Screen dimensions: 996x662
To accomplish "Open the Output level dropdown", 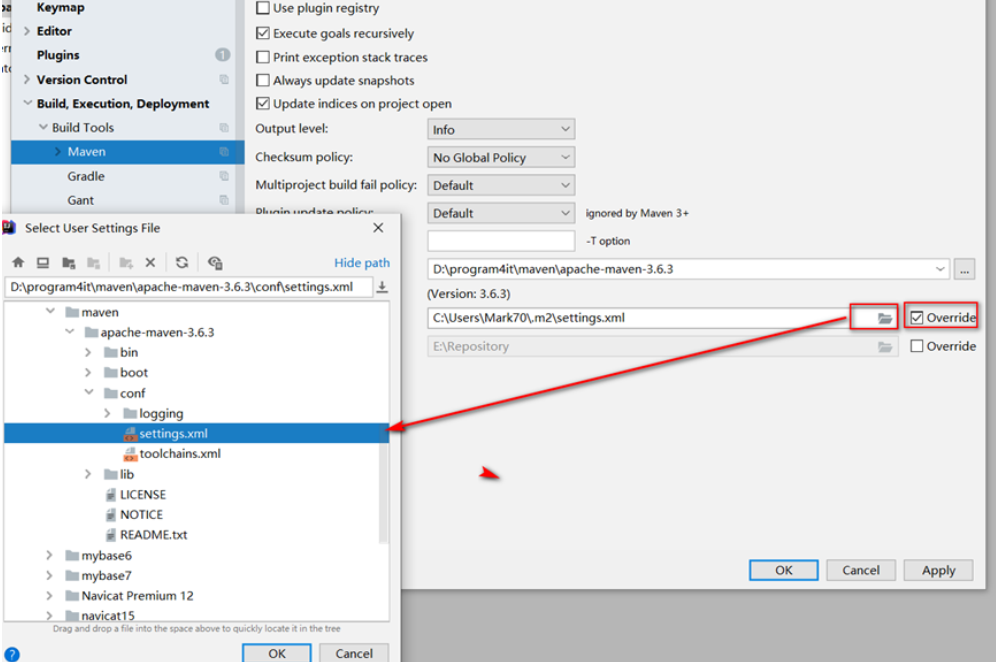I will pos(501,130).
